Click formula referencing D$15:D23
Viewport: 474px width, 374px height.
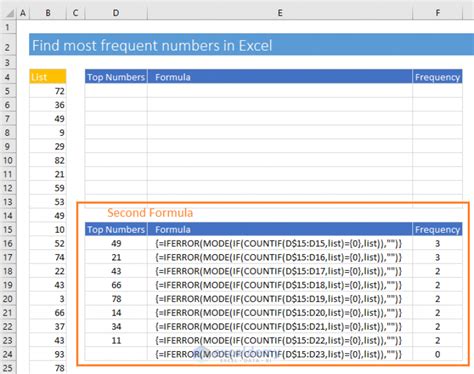click(280, 354)
